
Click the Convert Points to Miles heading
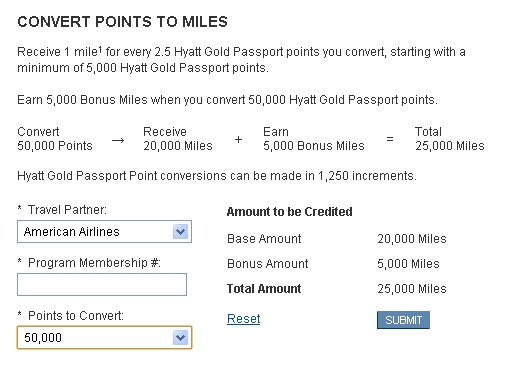coord(122,22)
